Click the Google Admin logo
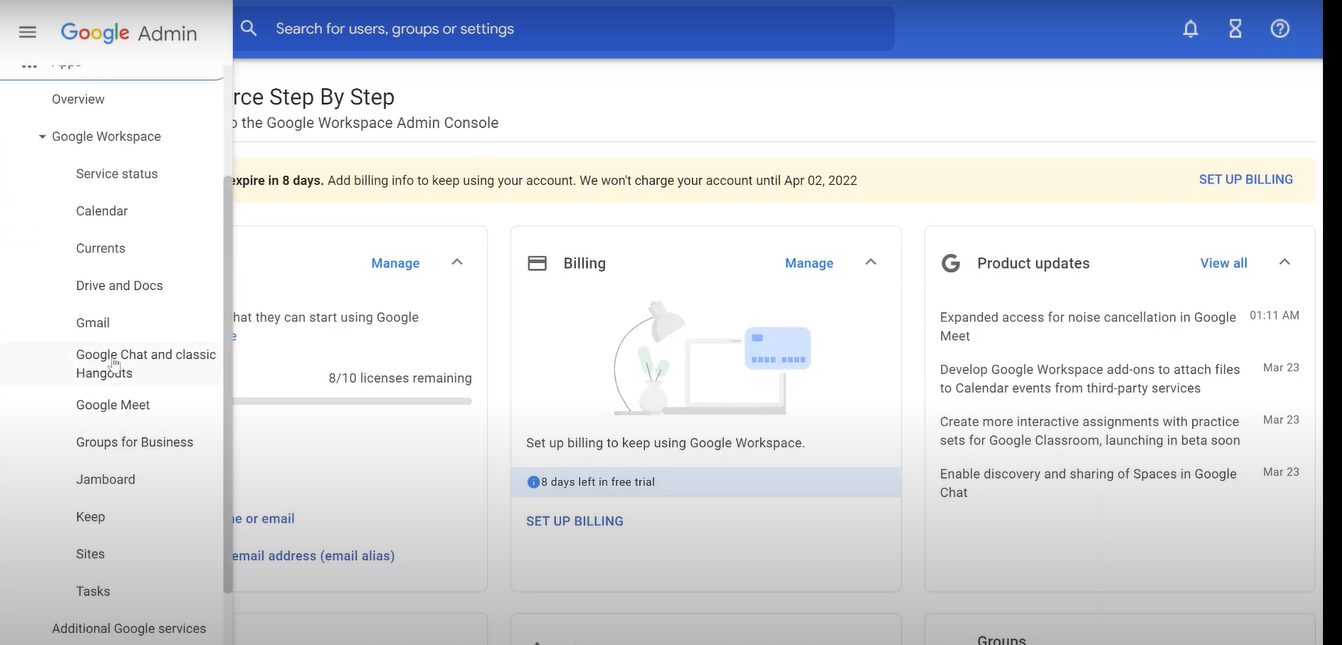 coord(129,32)
